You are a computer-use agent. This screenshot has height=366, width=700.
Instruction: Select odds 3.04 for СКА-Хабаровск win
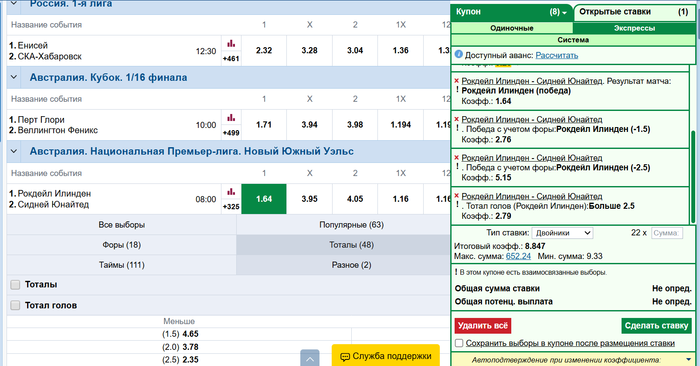pos(355,50)
